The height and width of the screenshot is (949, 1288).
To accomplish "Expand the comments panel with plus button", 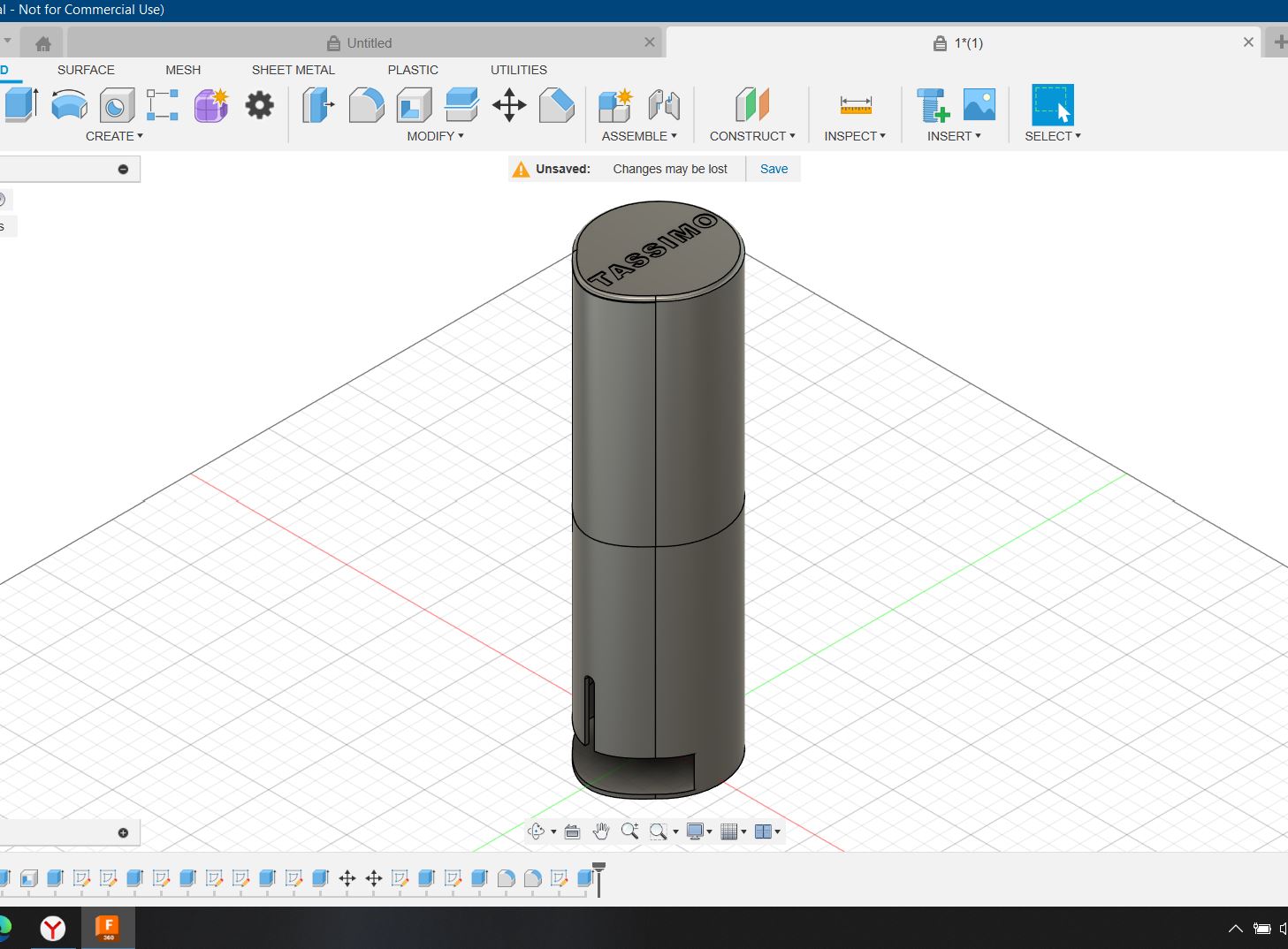I will pyautogui.click(x=123, y=833).
